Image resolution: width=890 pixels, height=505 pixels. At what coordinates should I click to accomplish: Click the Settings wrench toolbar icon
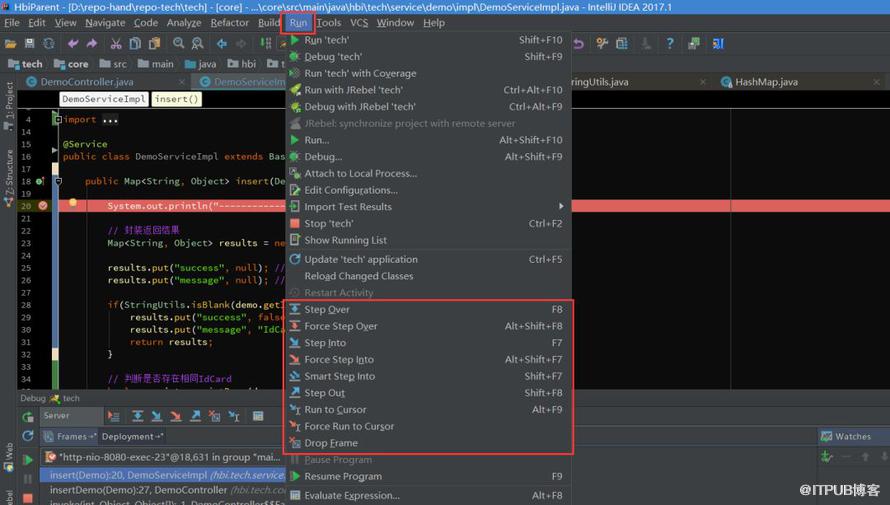pos(602,44)
